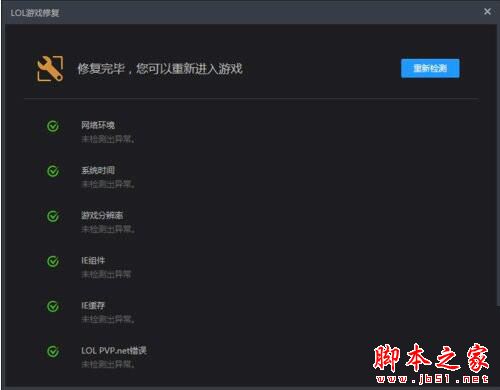Viewport: 500px width, 390px height.
Task: Click the orange wrench repair icon
Action: click(x=50, y=69)
